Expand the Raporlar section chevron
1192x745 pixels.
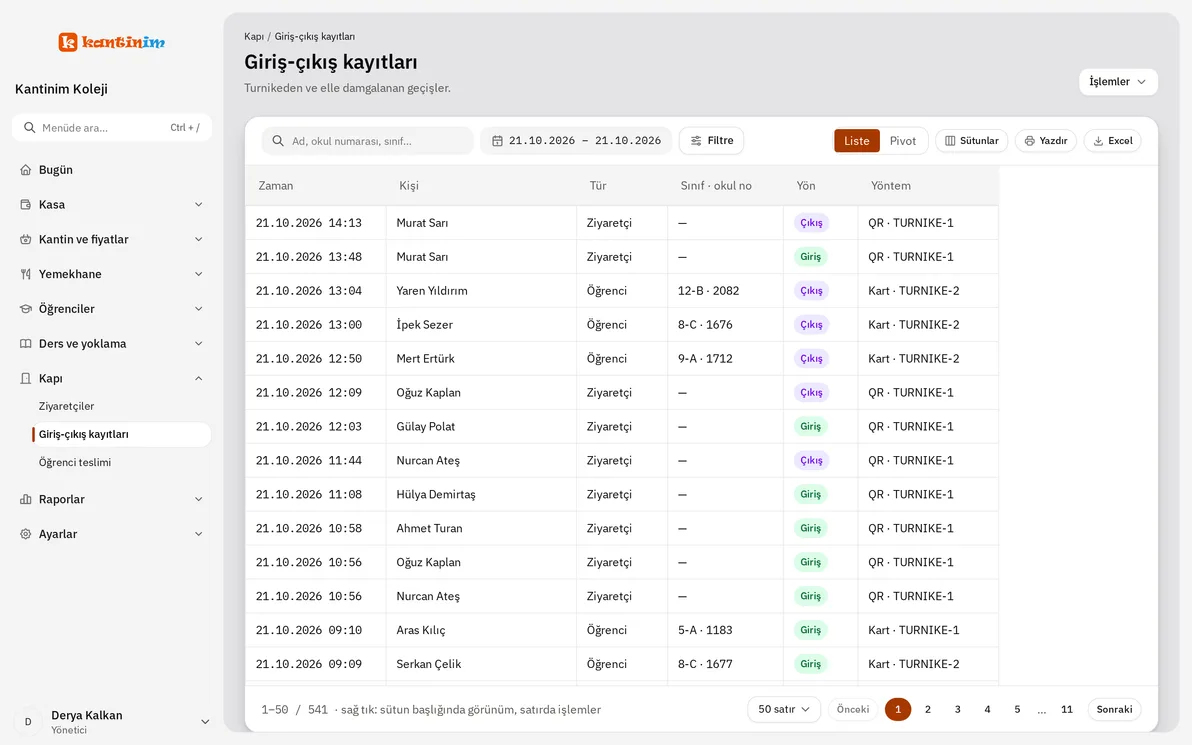(x=198, y=499)
